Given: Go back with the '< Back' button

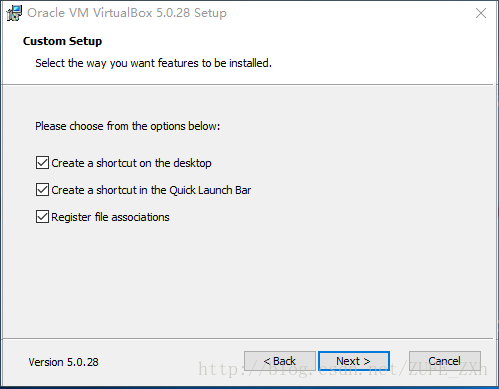Looking at the screenshot, I should pos(280,361).
